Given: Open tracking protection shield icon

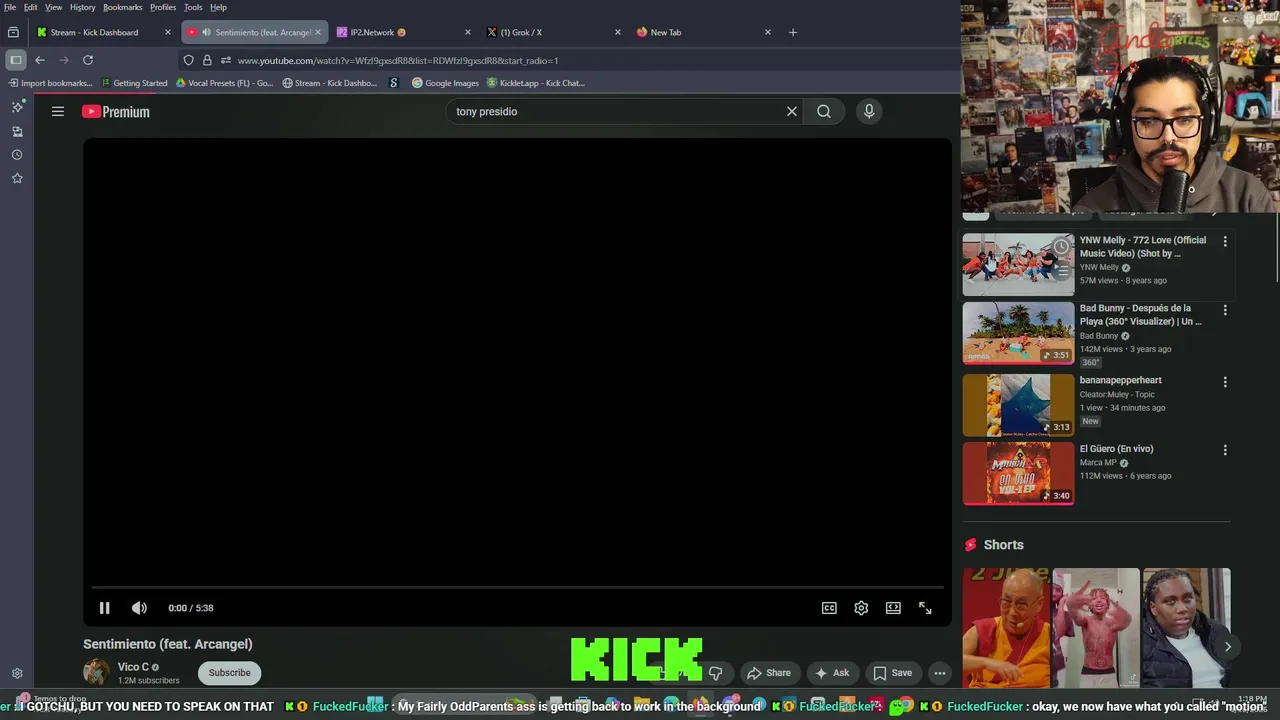Looking at the screenshot, I should (x=189, y=60).
